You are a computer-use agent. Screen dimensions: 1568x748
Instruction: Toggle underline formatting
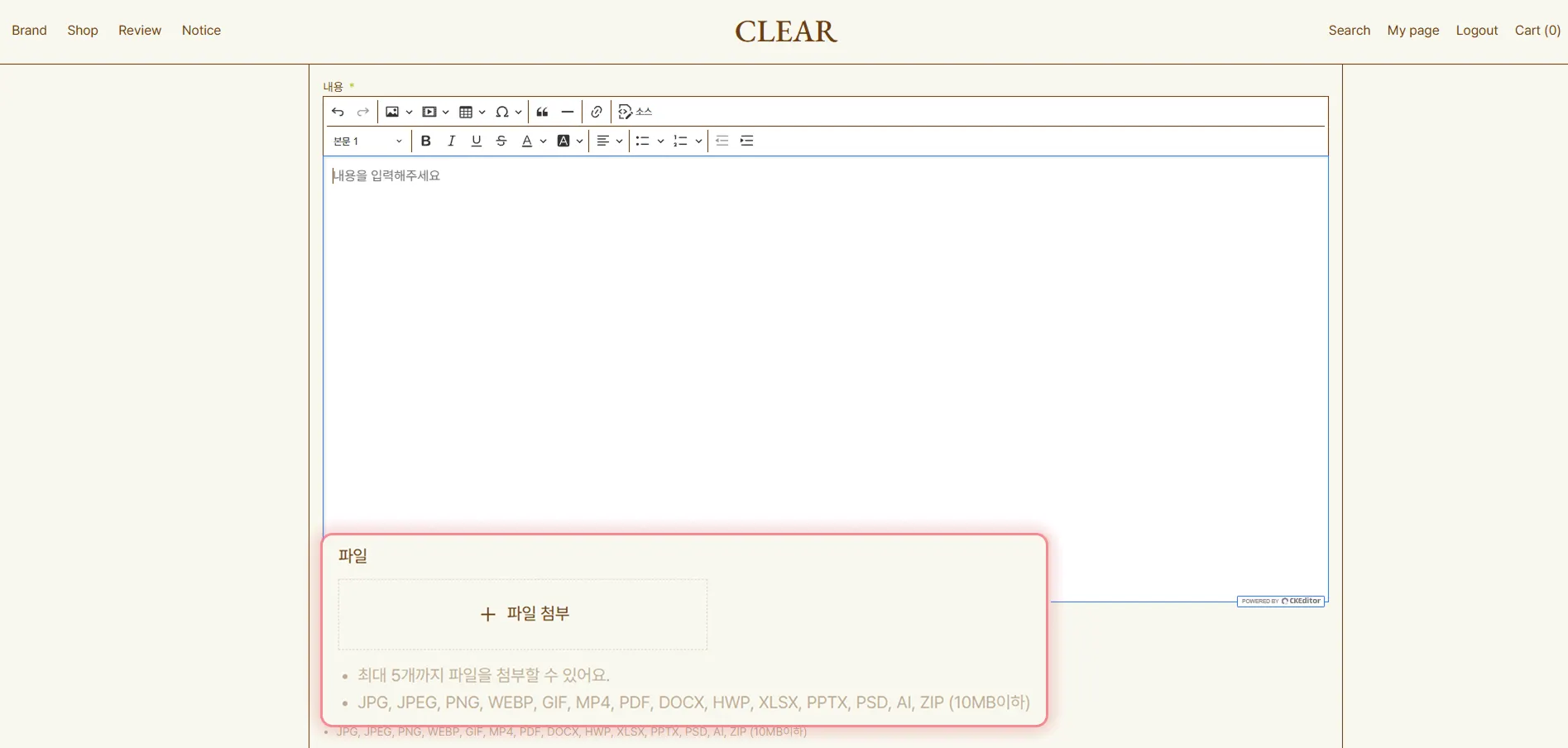click(x=476, y=141)
